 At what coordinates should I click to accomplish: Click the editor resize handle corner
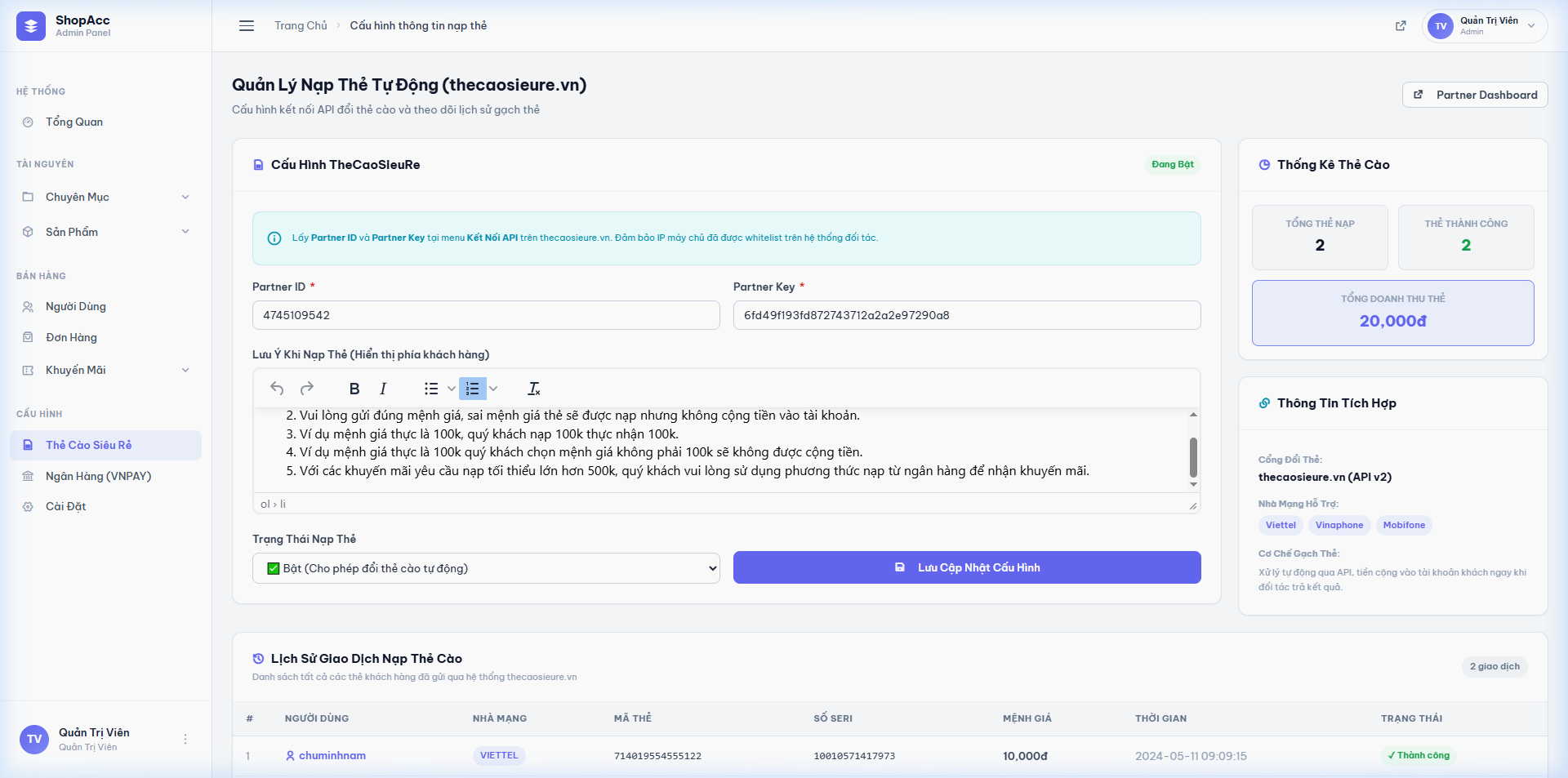1193,505
